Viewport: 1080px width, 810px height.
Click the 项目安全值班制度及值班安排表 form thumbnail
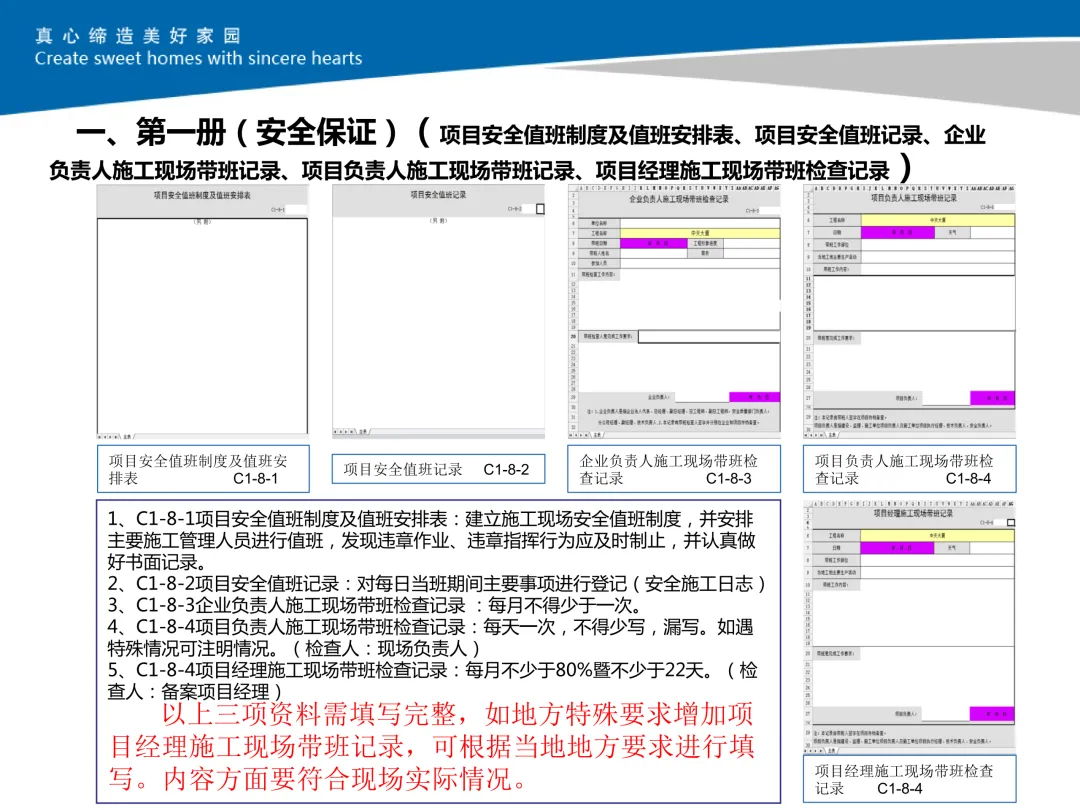pyautogui.click(x=202, y=312)
